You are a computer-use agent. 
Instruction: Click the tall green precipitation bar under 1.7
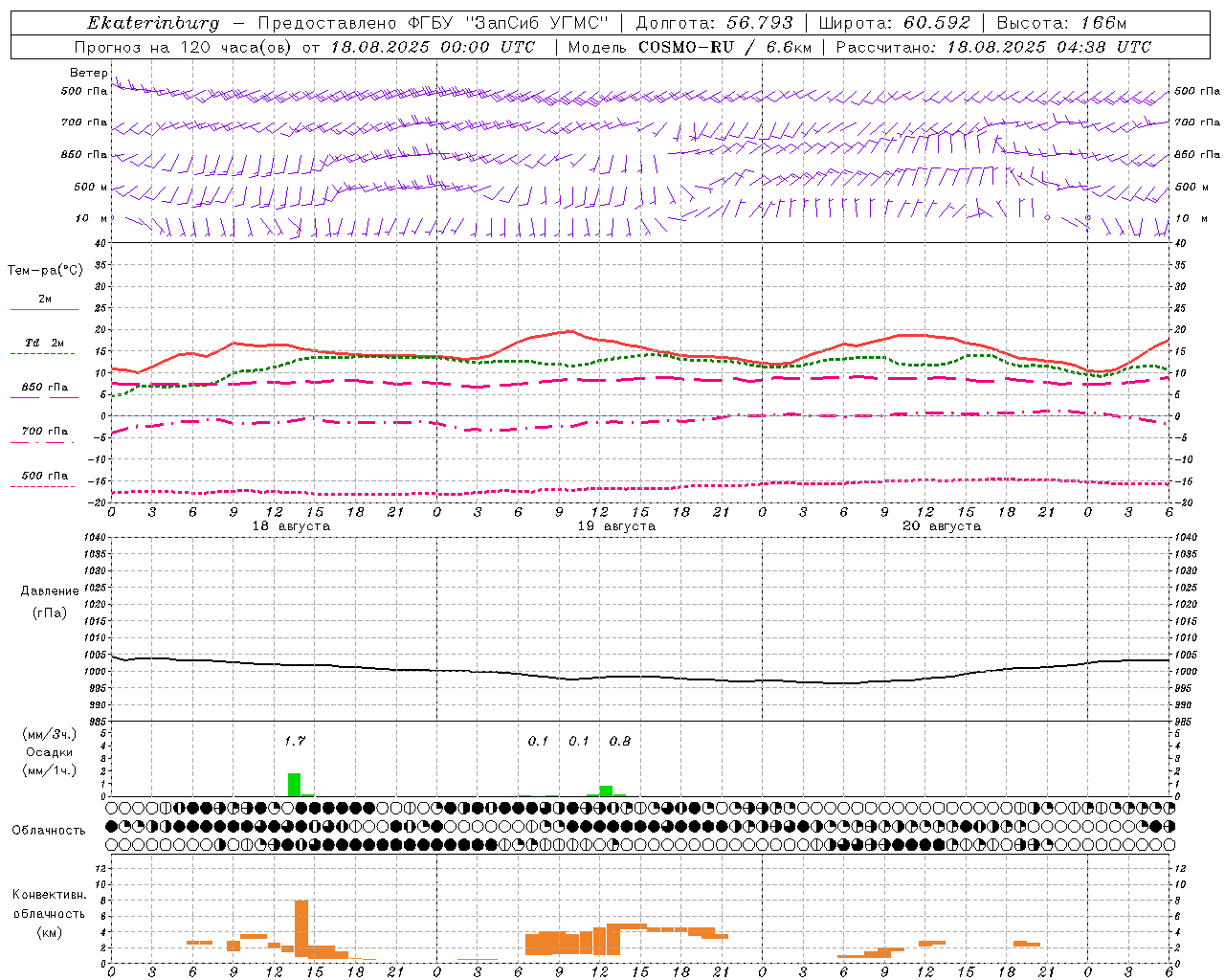[295, 785]
